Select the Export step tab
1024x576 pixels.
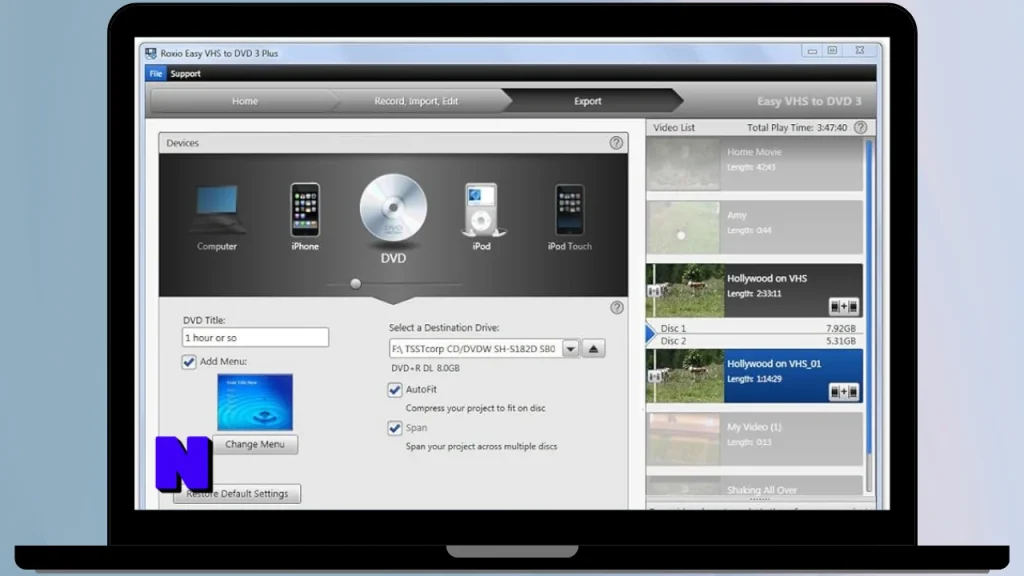(587, 101)
